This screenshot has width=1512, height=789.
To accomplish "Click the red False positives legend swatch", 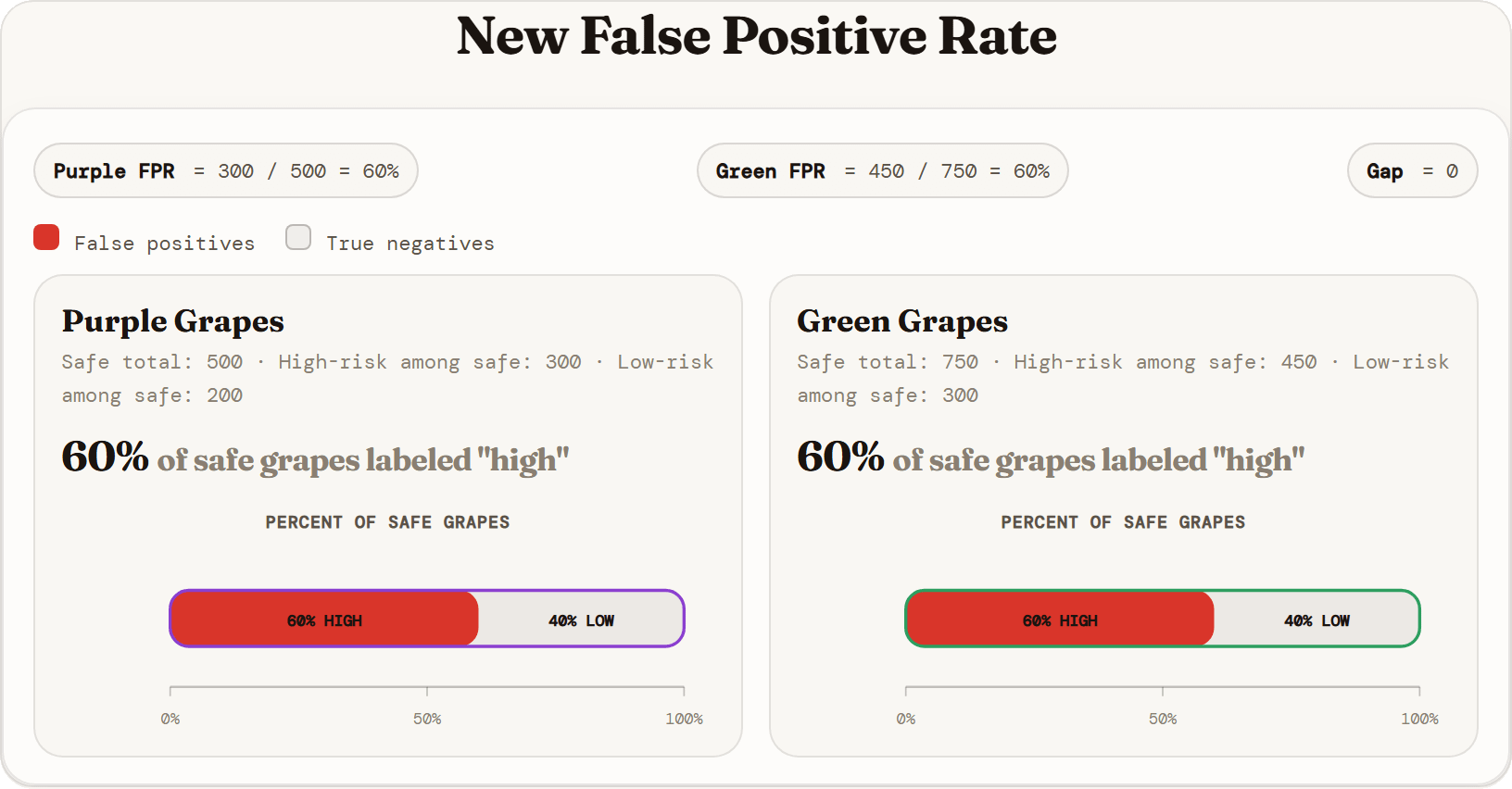I will click(x=46, y=237).
